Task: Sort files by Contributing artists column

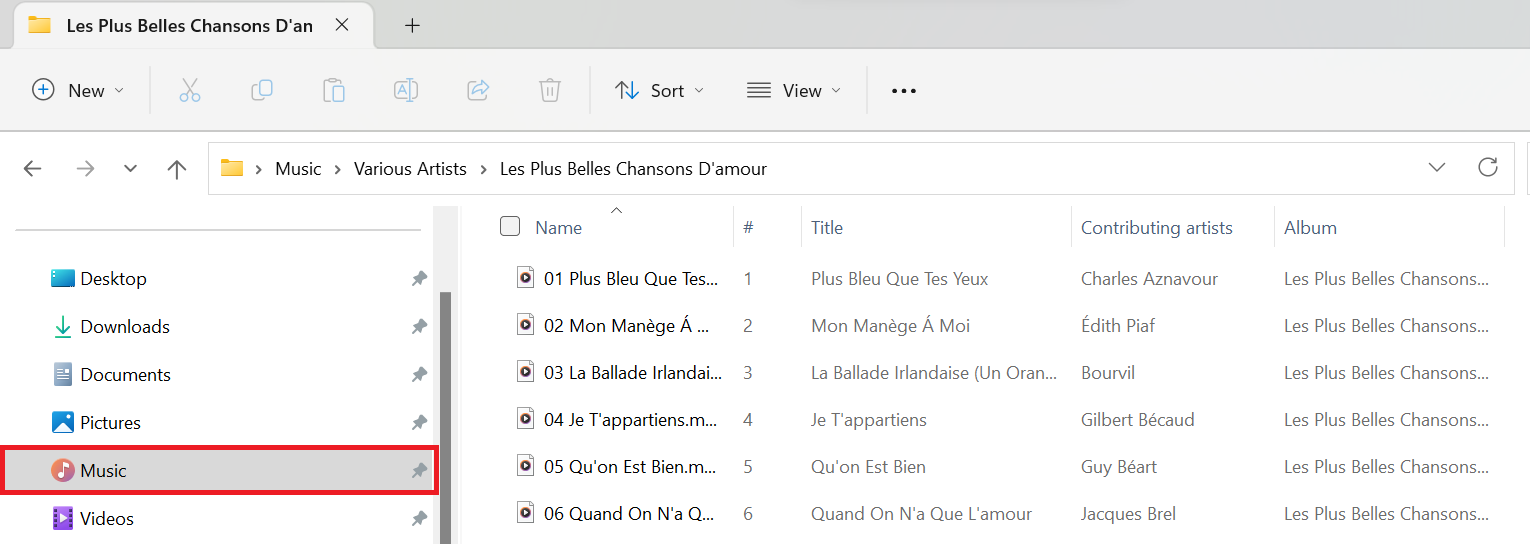Action: (1156, 228)
